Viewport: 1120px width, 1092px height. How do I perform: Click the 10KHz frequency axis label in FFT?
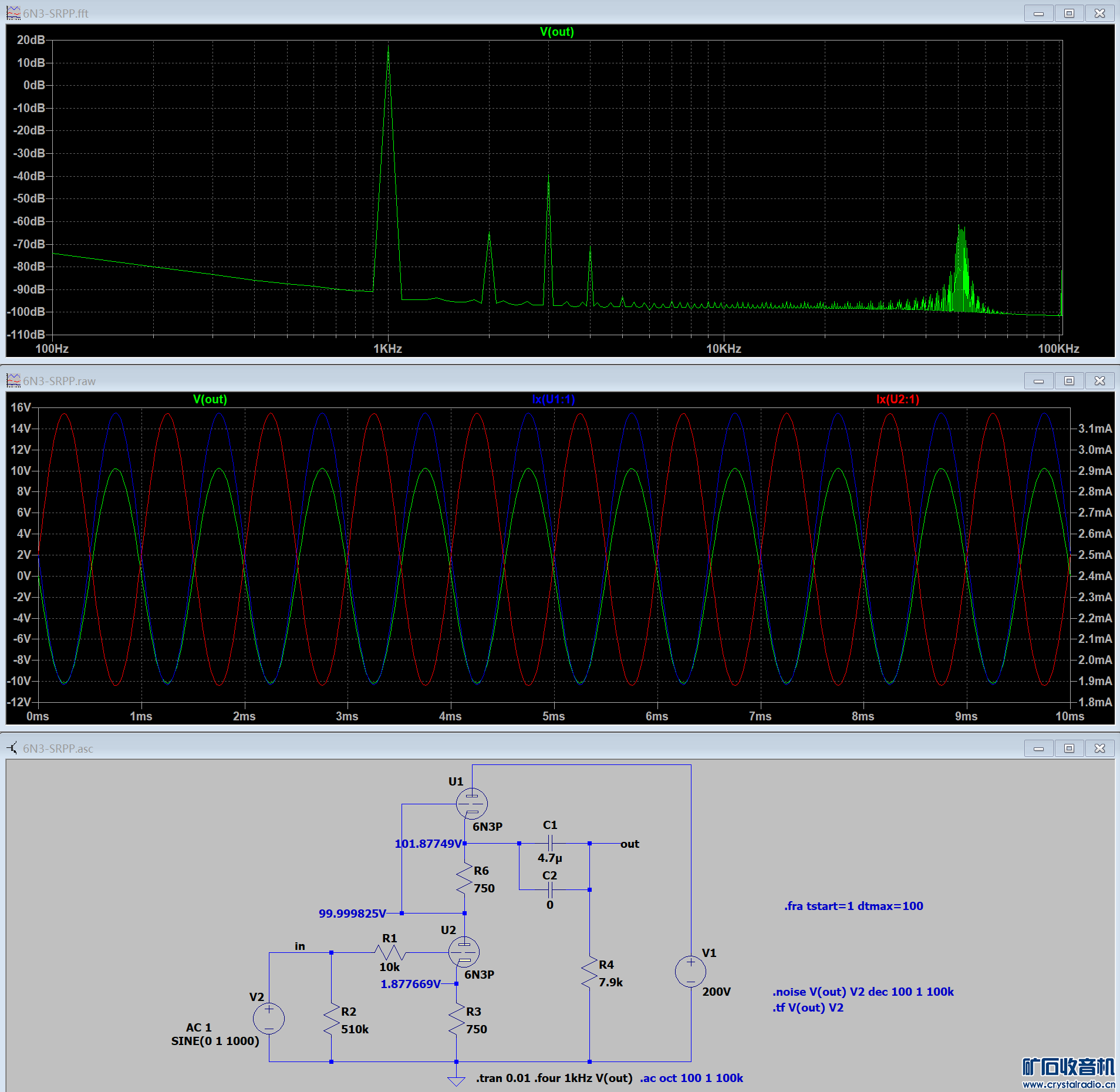tap(723, 349)
